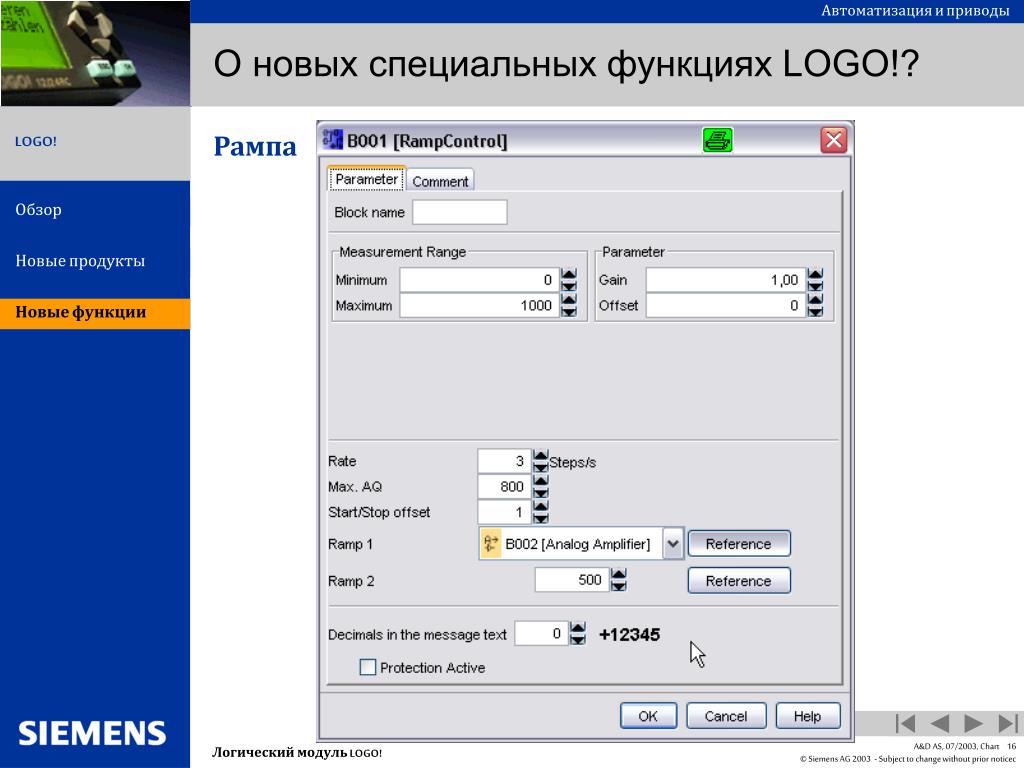Click the Steps/s unit label

coord(573,462)
